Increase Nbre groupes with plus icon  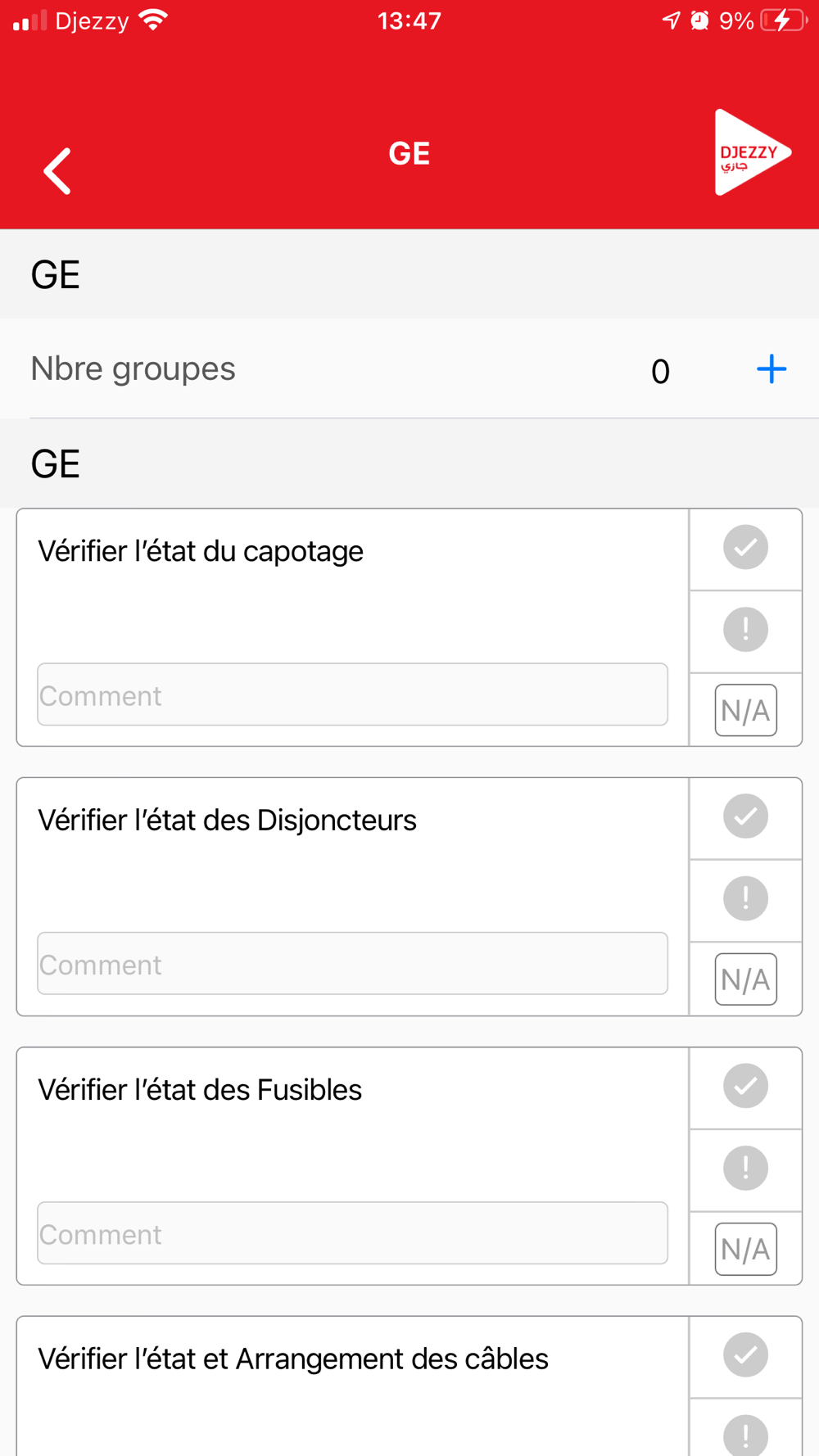coord(771,369)
